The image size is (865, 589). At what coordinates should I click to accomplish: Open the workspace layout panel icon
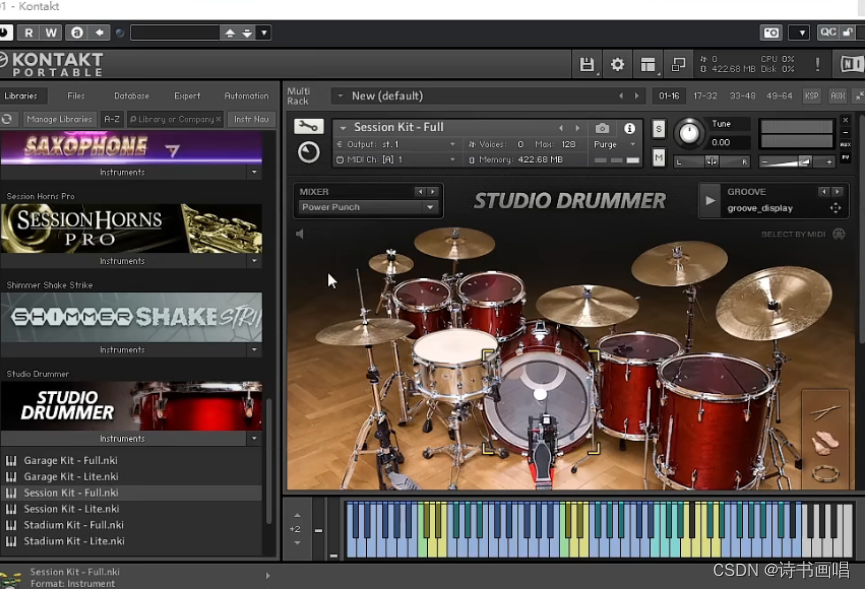(x=648, y=65)
